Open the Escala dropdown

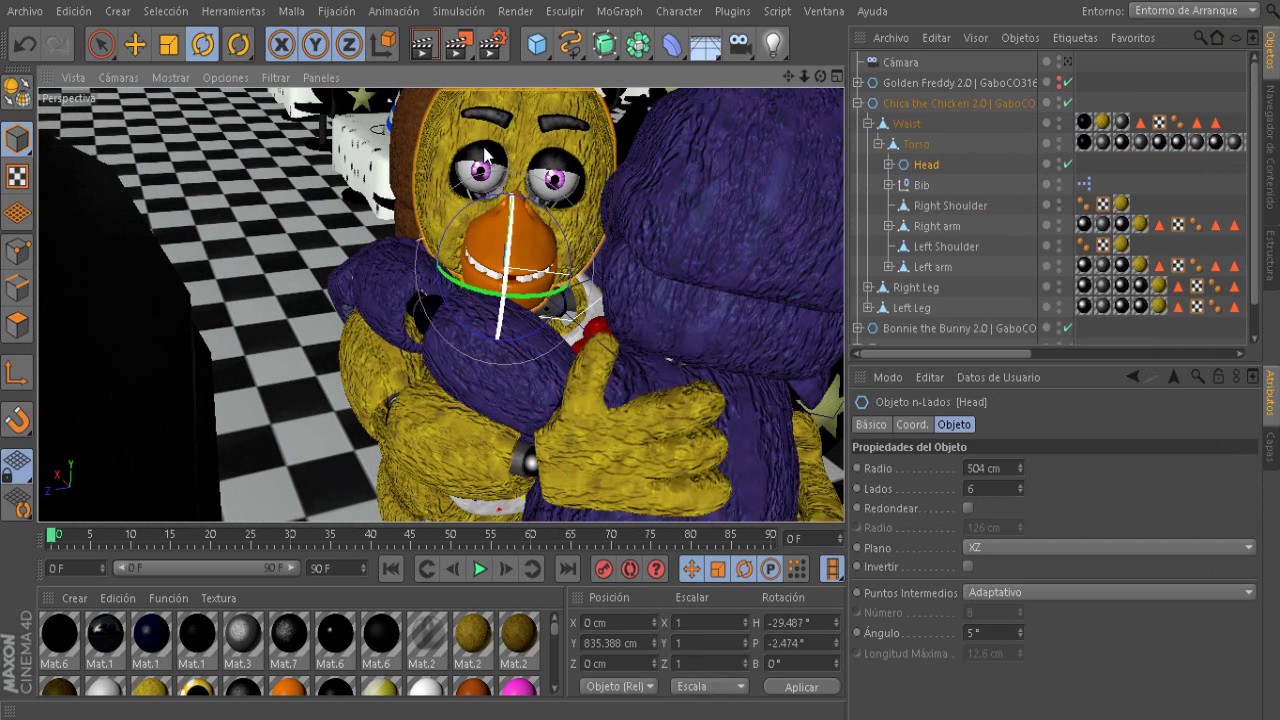(710, 686)
